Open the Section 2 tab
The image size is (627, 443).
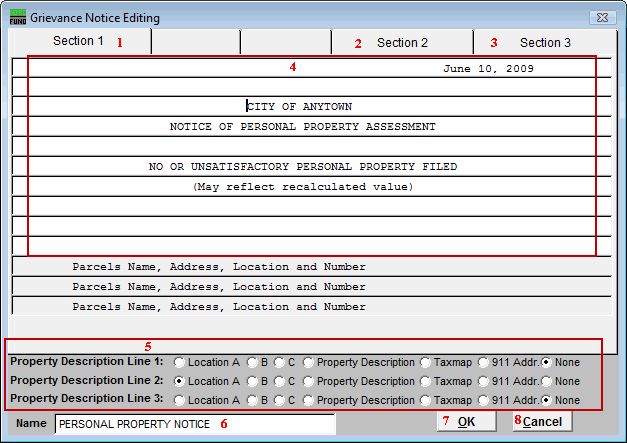pyautogui.click(x=402, y=43)
